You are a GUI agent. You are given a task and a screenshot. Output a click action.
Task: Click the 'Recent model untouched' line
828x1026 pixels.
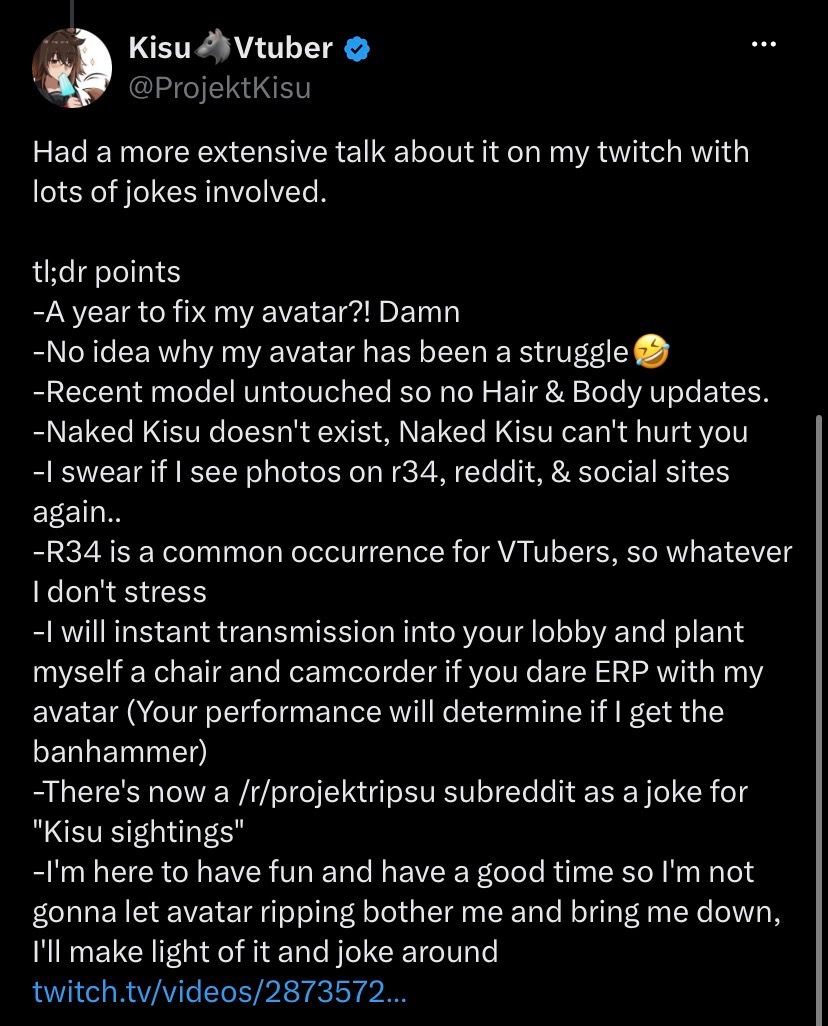click(x=401, y=392)
